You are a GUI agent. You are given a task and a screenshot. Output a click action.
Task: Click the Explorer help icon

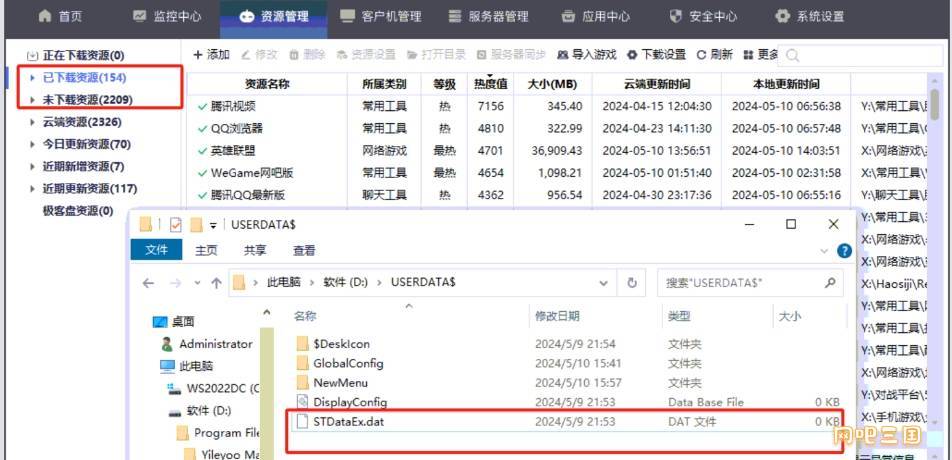pyautogui.click(x=844, y=251)
